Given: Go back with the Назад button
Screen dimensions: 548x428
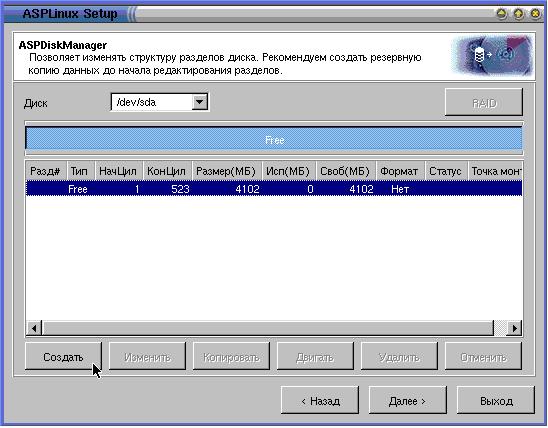Looking at the screenshot, I should [x=320, y=400].
